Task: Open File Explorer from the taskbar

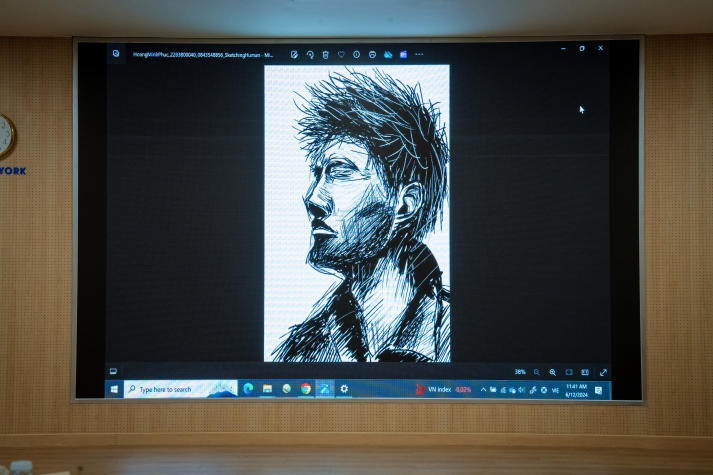Action: (x=267, y=389)
